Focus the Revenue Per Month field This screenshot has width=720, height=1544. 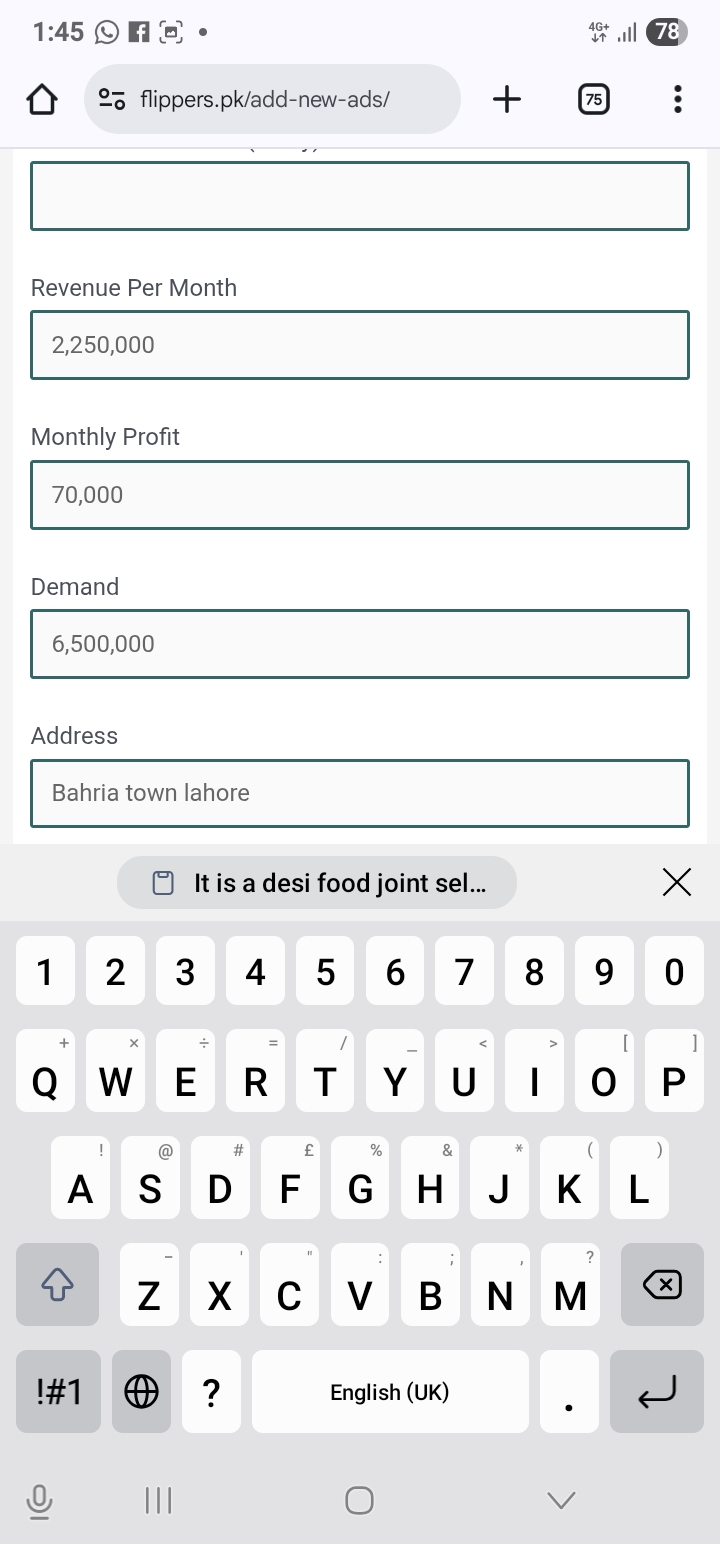coord(360,345)
